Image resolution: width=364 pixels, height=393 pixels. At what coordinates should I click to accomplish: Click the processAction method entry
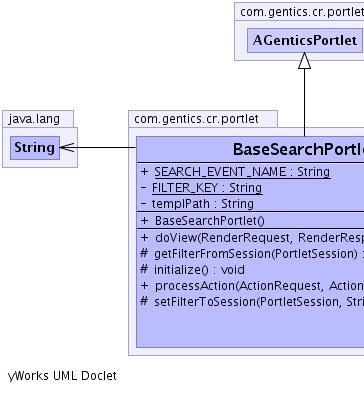pyautogui.click(x=259, y=286)
